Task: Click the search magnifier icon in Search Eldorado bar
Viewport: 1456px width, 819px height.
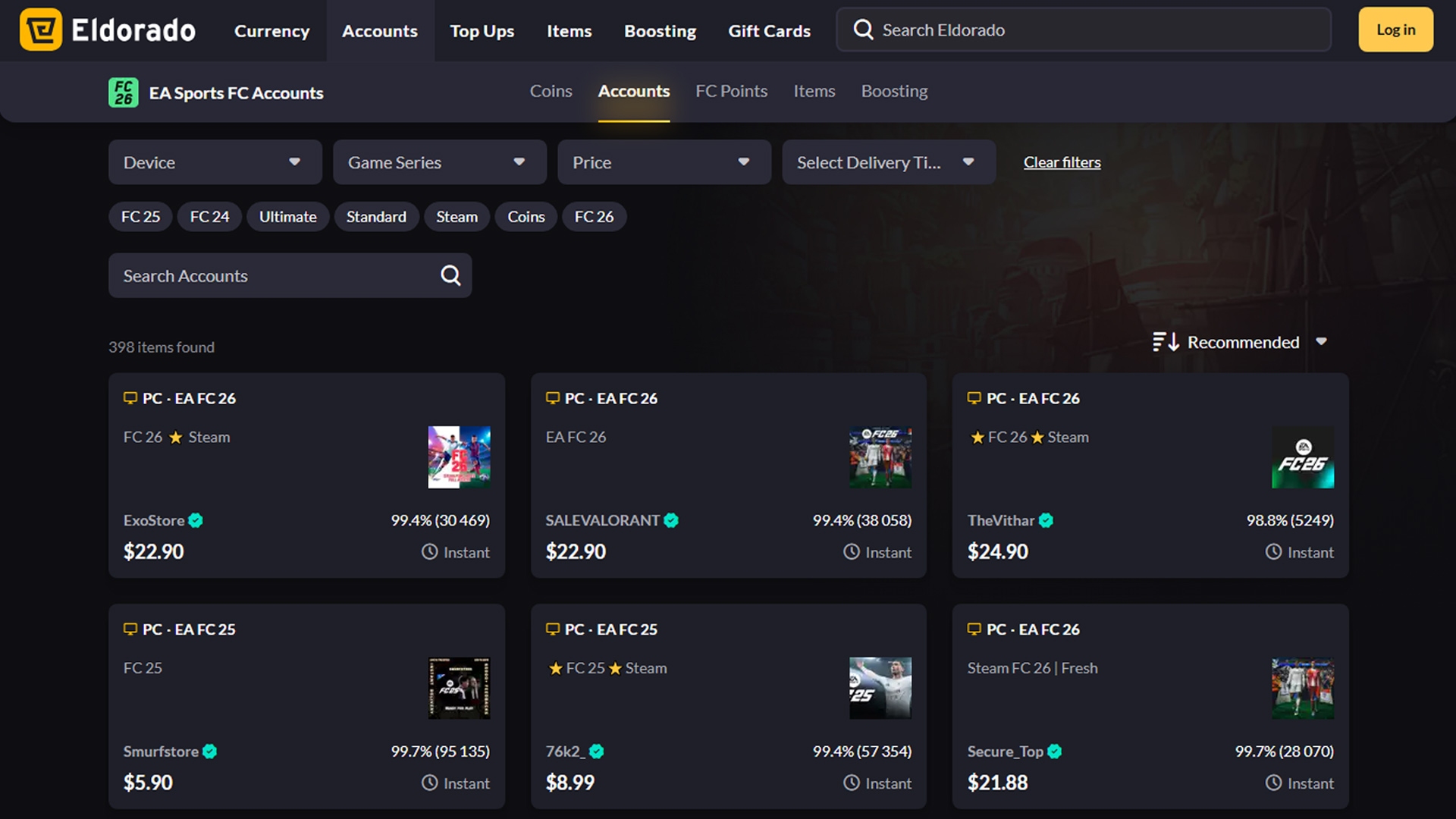Action: tap(863, 30)
